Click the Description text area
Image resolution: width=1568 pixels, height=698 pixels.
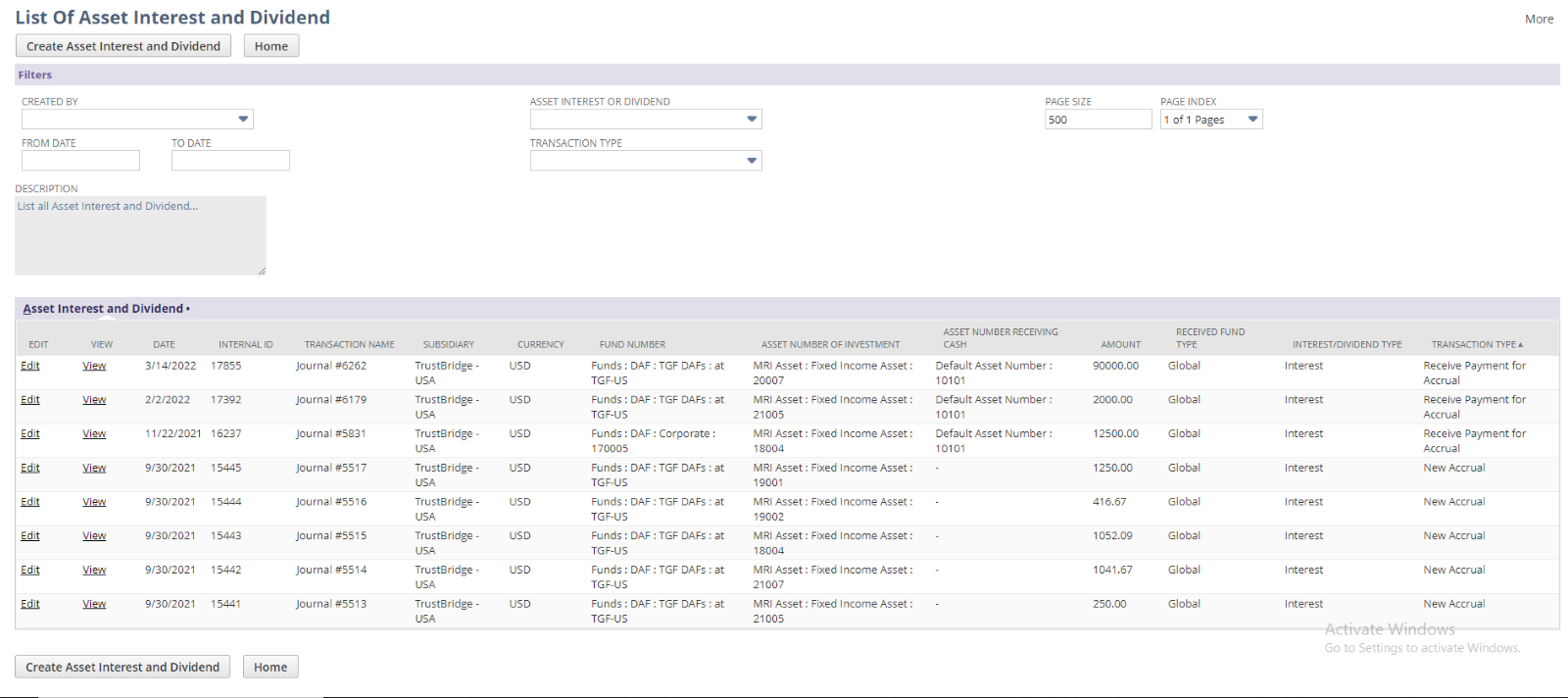140,235
